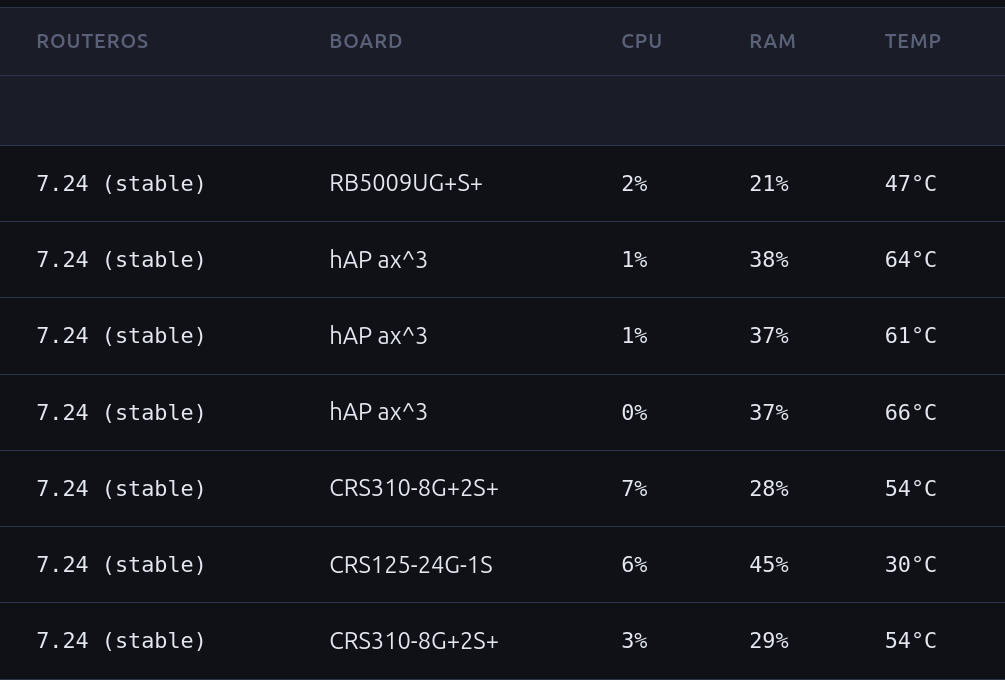1005x680 pixels.
Task: Select the CRS125-24G-1S board cell
Action: tap(411, 565)
